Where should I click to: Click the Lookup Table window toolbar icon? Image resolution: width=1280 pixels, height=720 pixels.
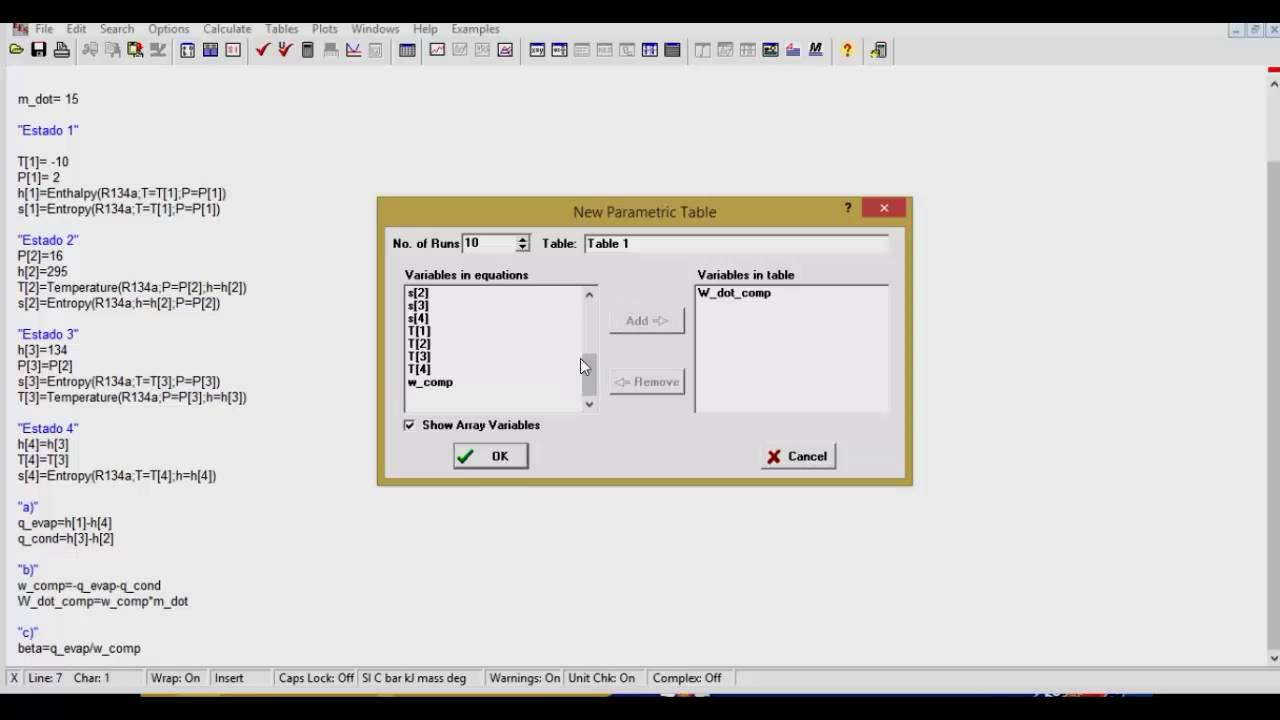tap(672, 50)
